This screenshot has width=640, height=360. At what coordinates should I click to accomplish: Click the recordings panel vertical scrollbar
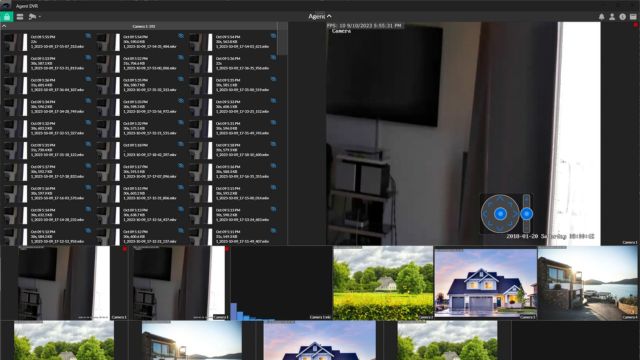[282, 39]
